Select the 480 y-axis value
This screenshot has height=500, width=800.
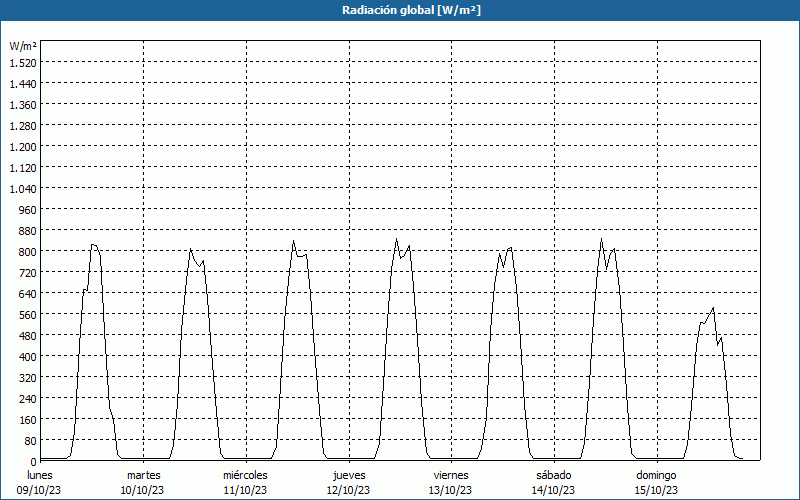28,336
